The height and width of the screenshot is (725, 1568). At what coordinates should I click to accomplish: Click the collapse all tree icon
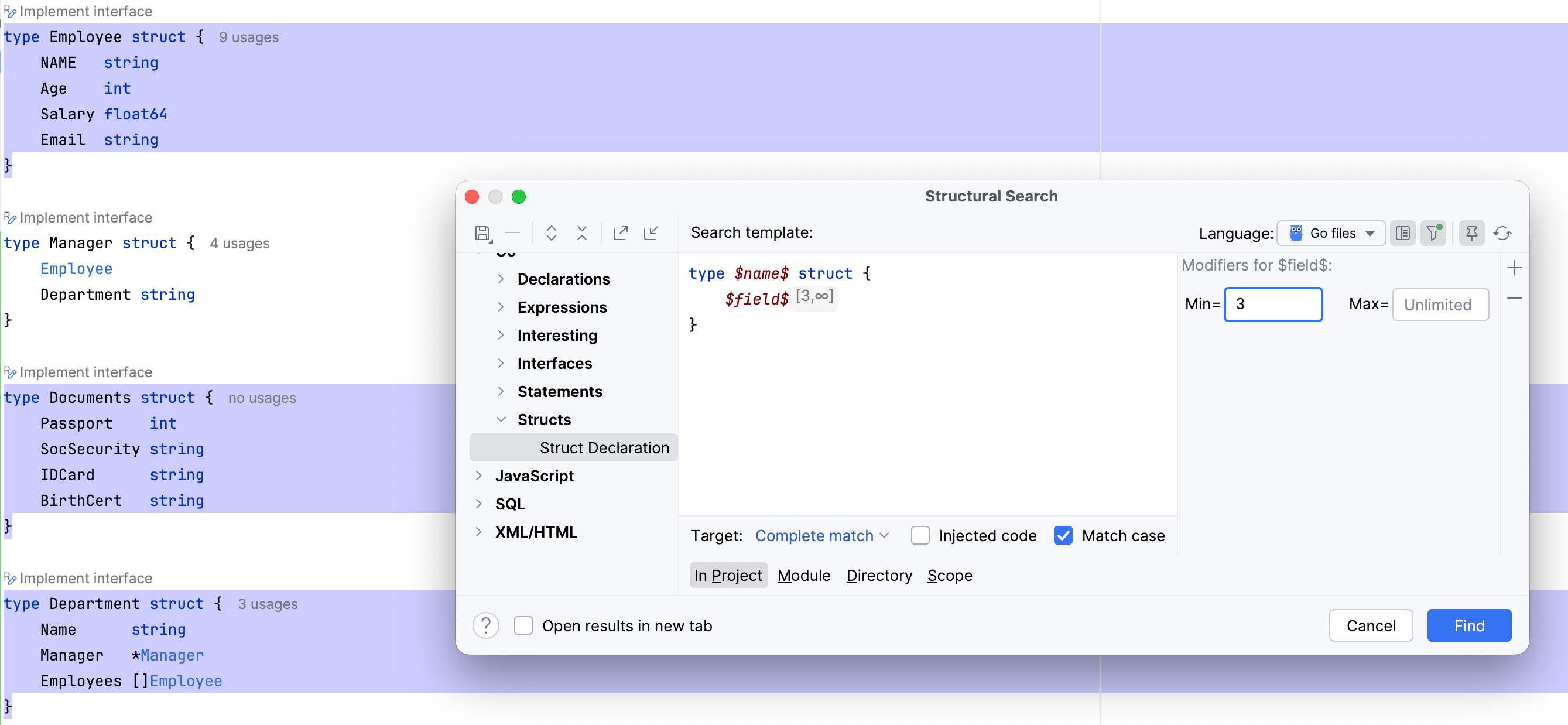(581, 233)
